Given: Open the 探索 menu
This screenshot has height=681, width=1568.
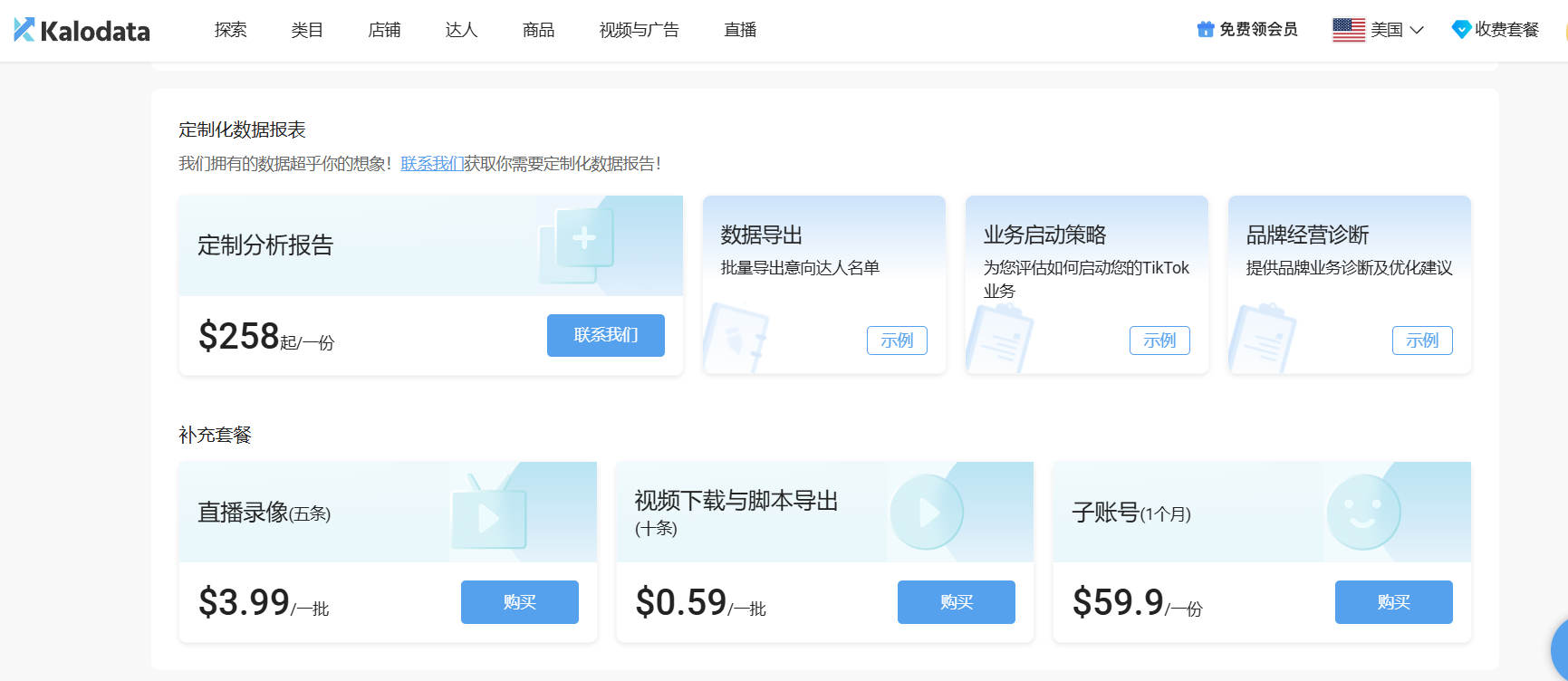Looking at the screenshot, I should [231, 30].
